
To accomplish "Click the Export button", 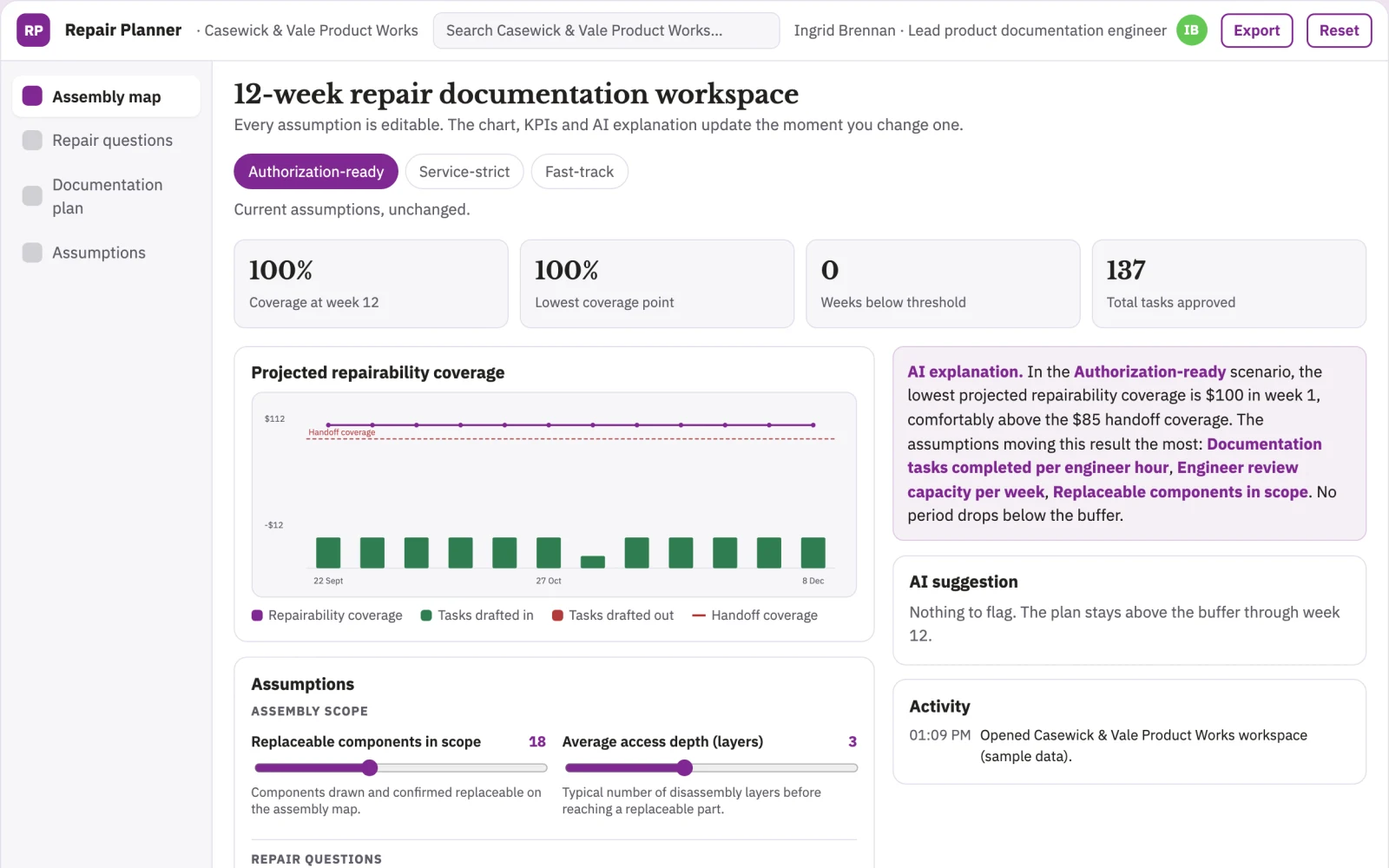I will click(1256, 30).
